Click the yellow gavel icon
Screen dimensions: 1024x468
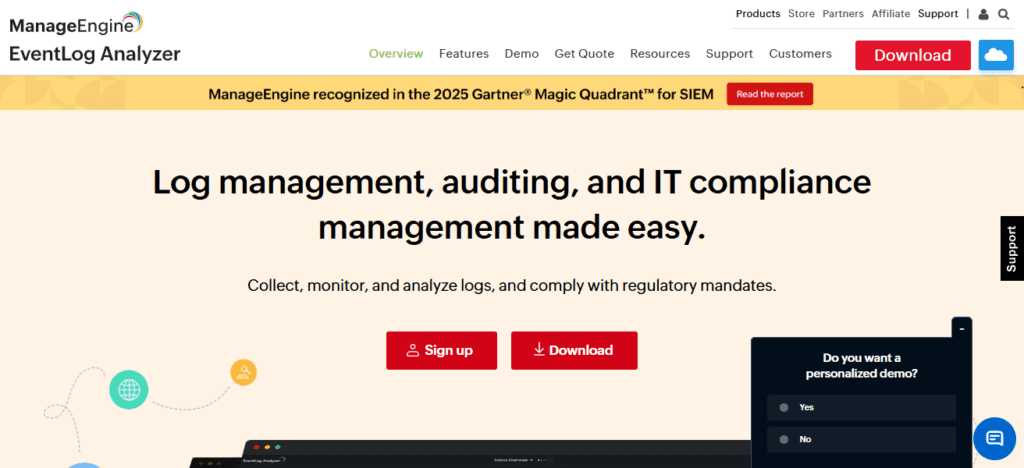(244, 372)
